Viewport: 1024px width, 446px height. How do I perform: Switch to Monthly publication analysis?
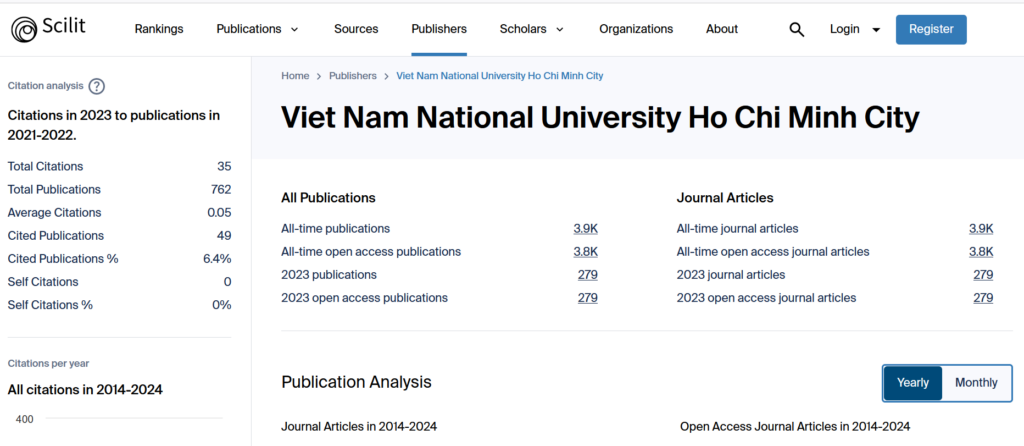[975, 383]
